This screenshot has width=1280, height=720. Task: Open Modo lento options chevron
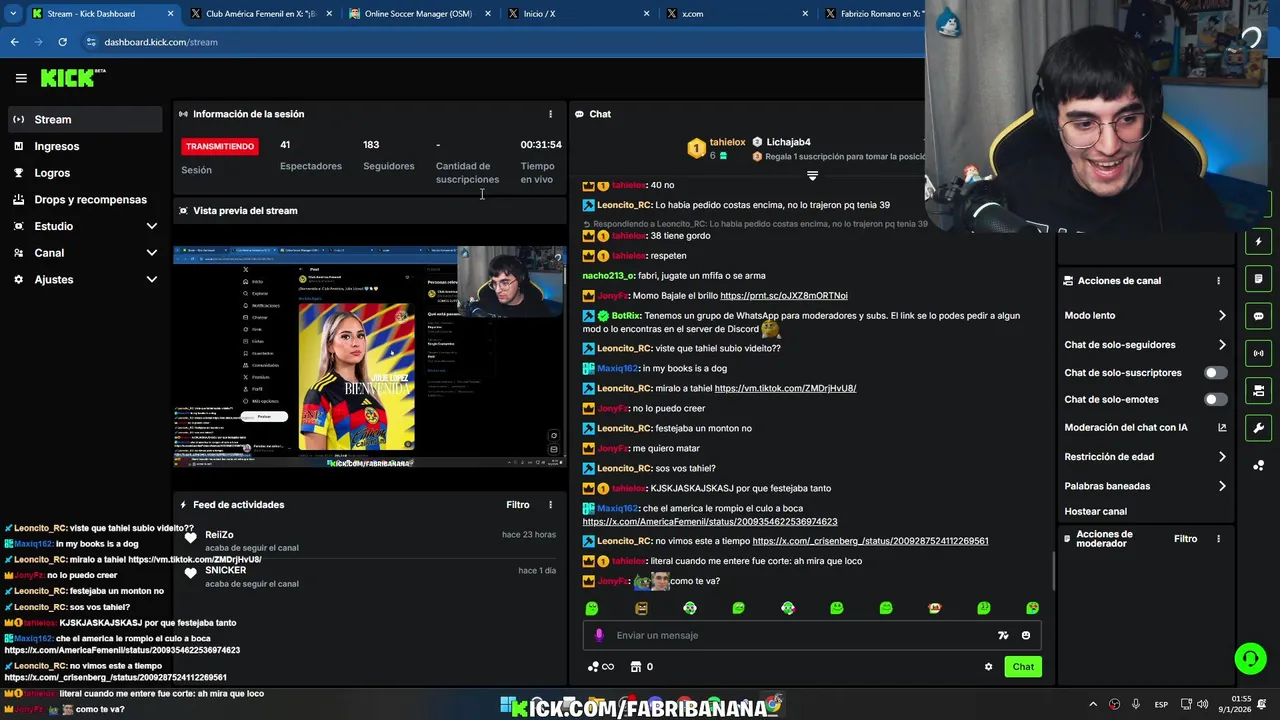1222,316
